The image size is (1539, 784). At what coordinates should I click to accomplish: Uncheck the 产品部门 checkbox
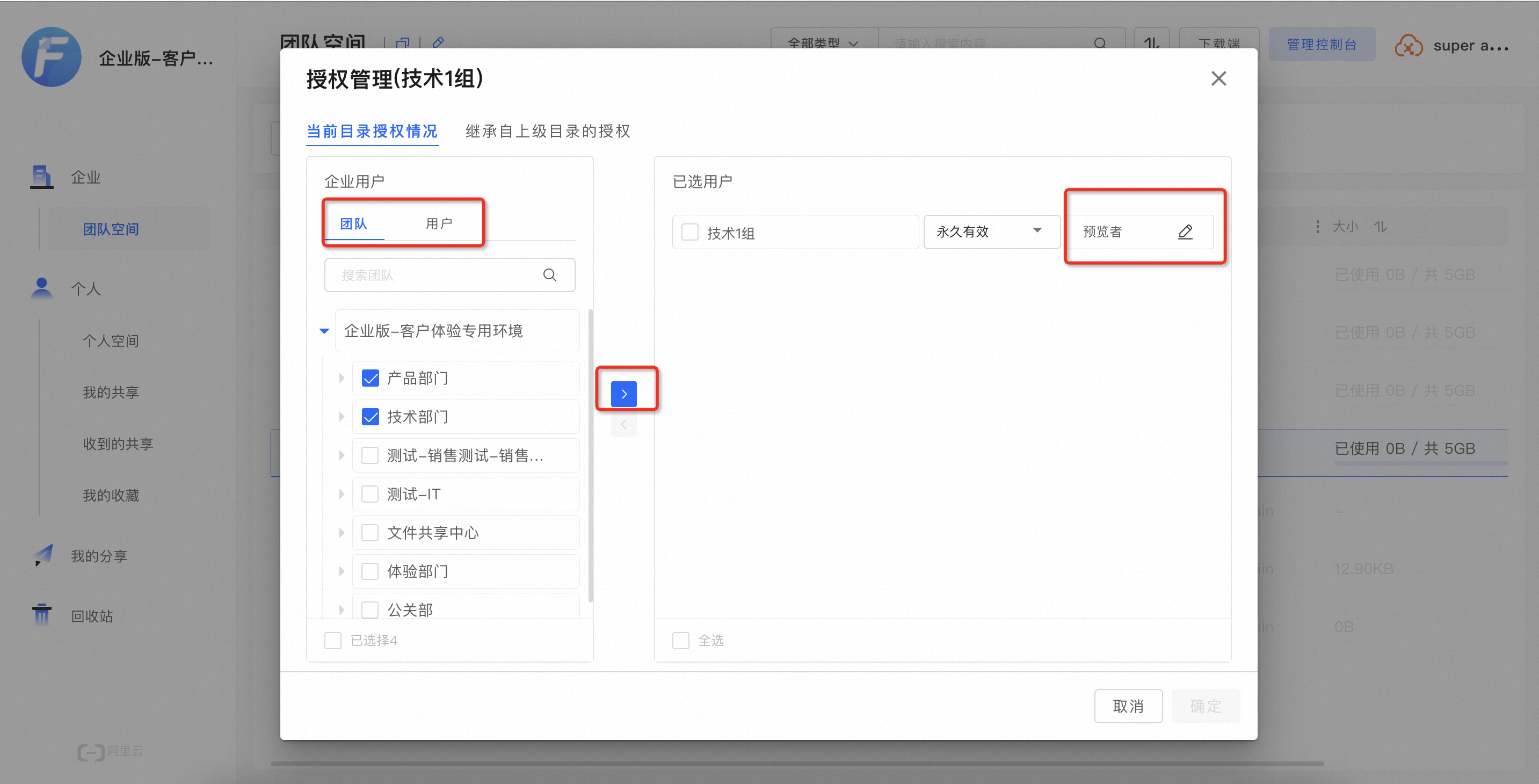[371, 378]
